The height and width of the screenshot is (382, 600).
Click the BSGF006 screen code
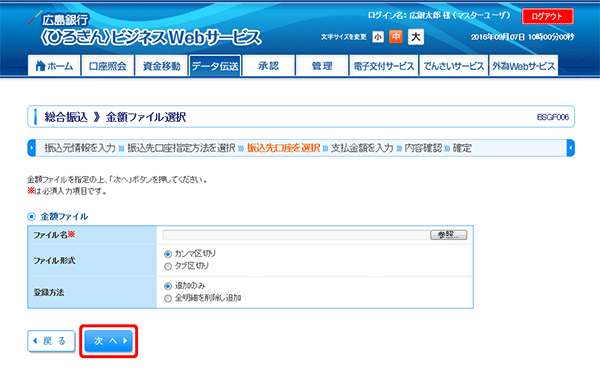click(553, 117)
